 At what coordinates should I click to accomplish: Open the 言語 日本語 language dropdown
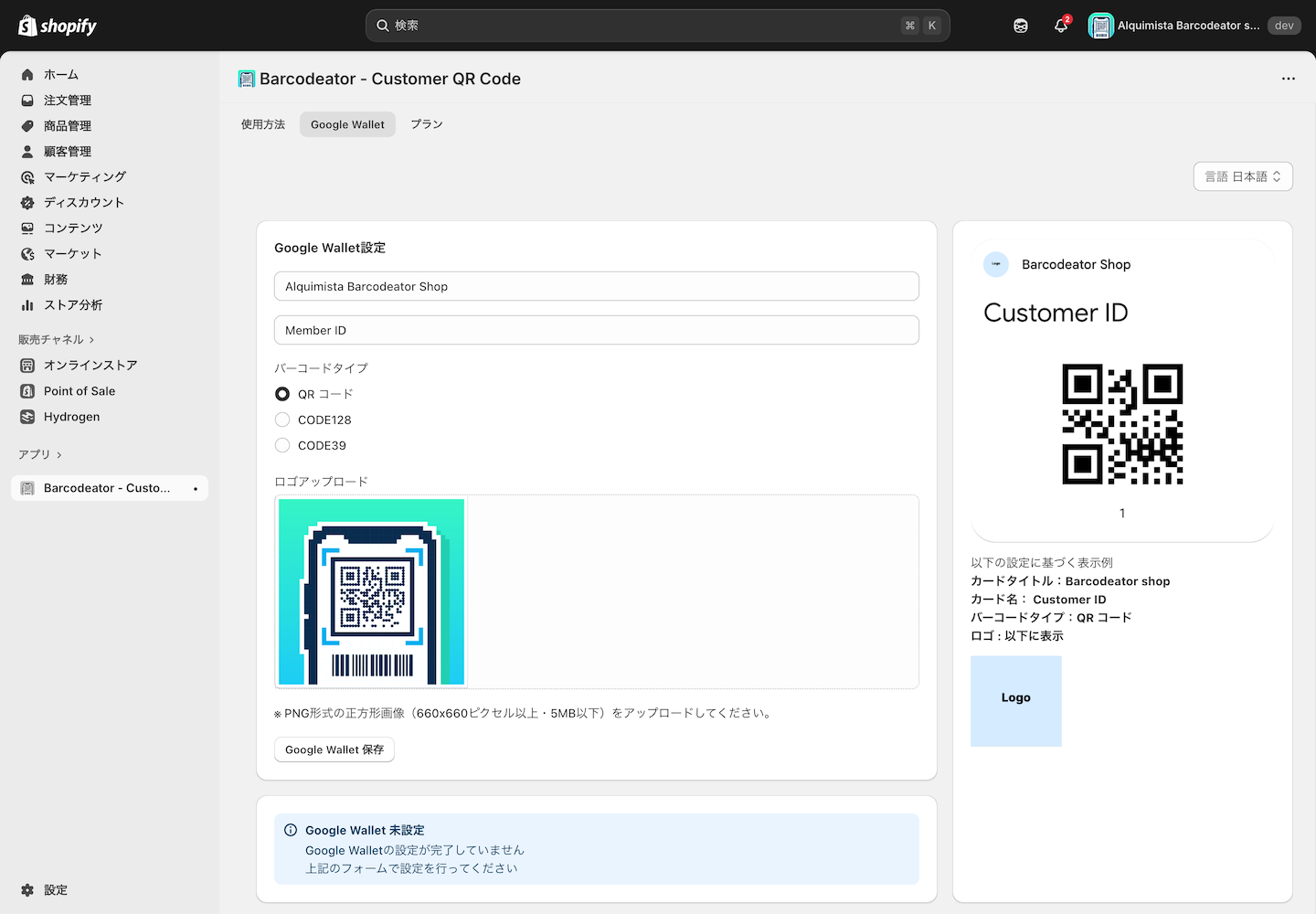[1242, 176]
